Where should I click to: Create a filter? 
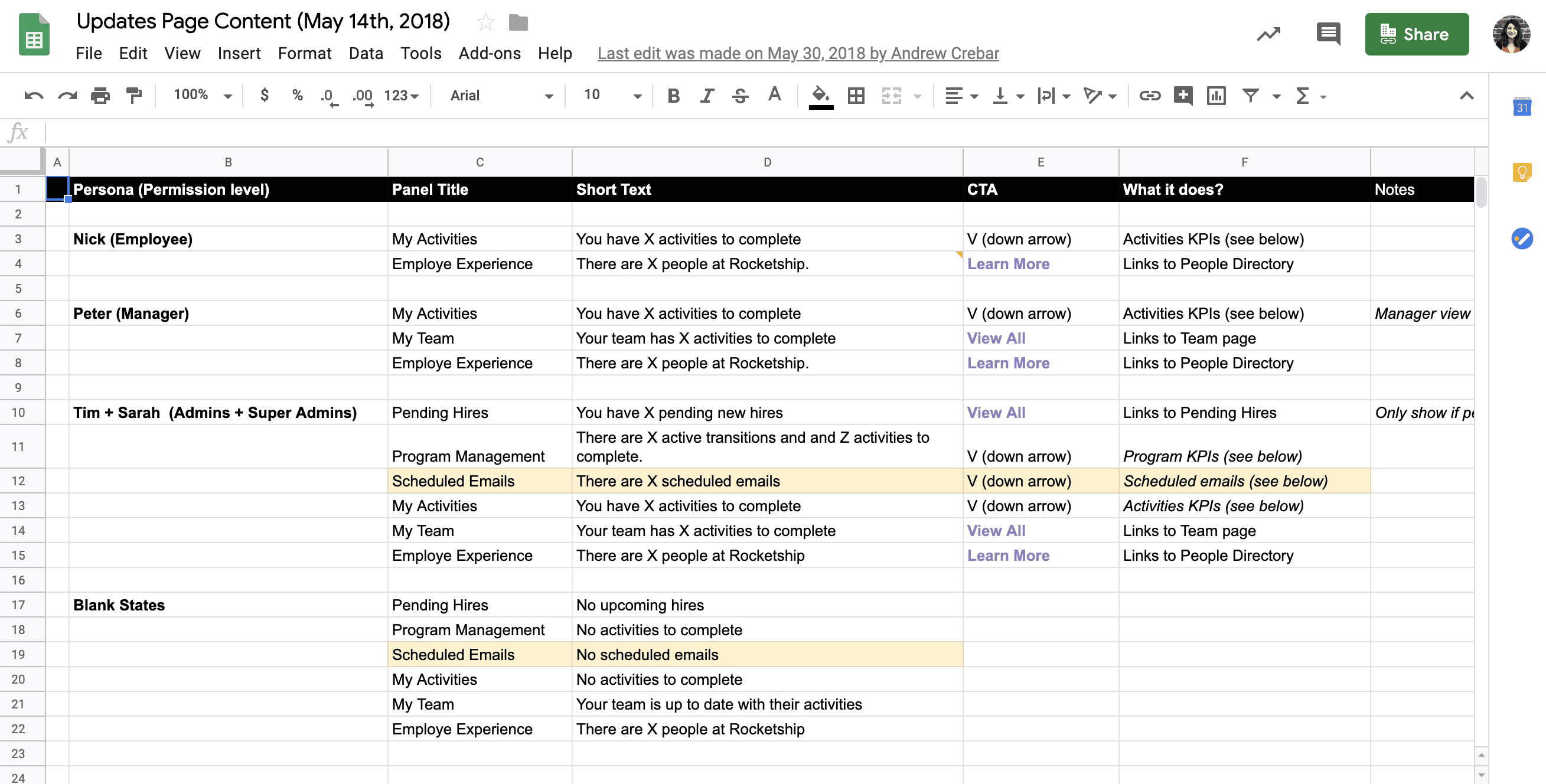click(1250, 96)
